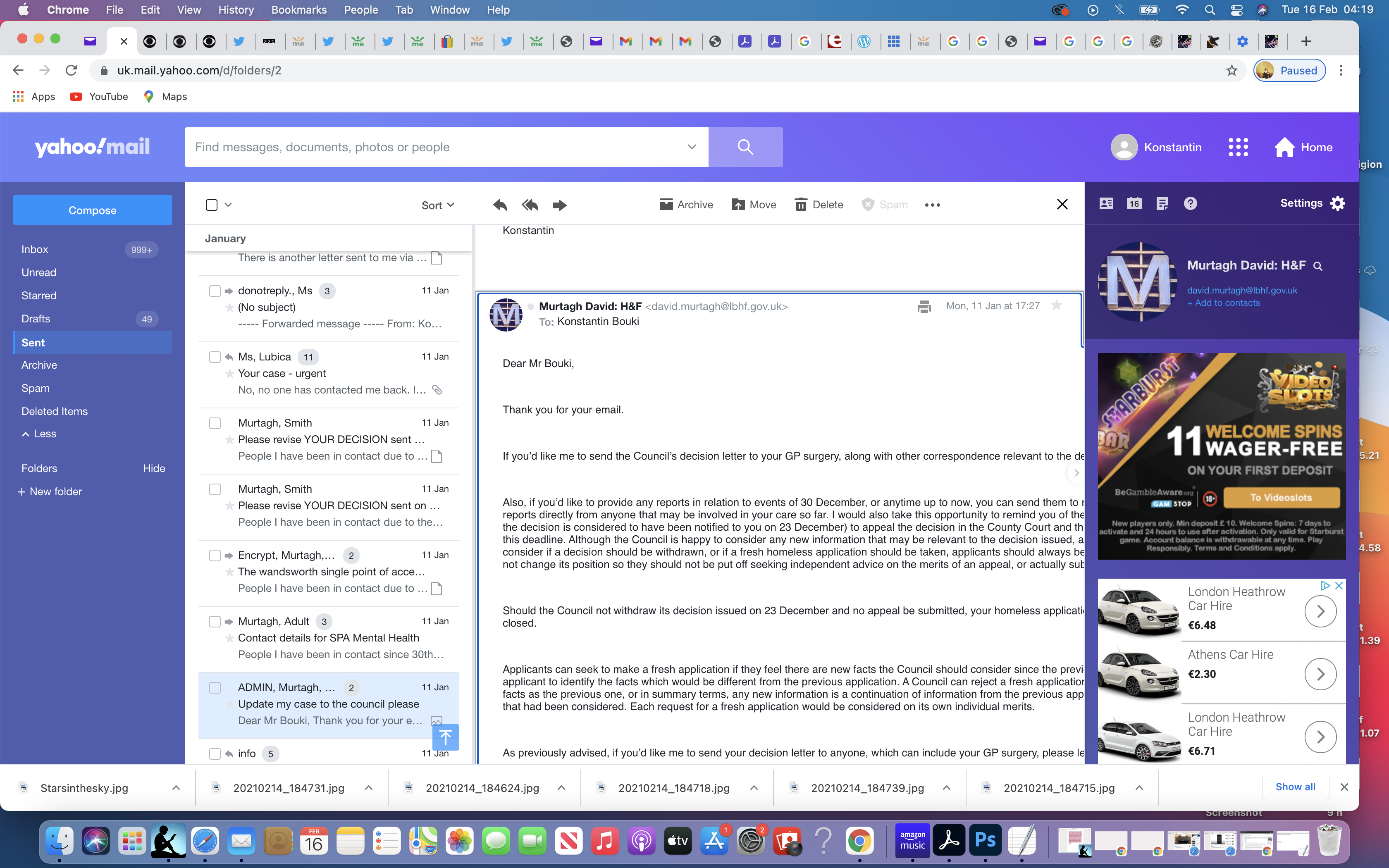Open the calendar icon in right panel

click(1134, 203)
